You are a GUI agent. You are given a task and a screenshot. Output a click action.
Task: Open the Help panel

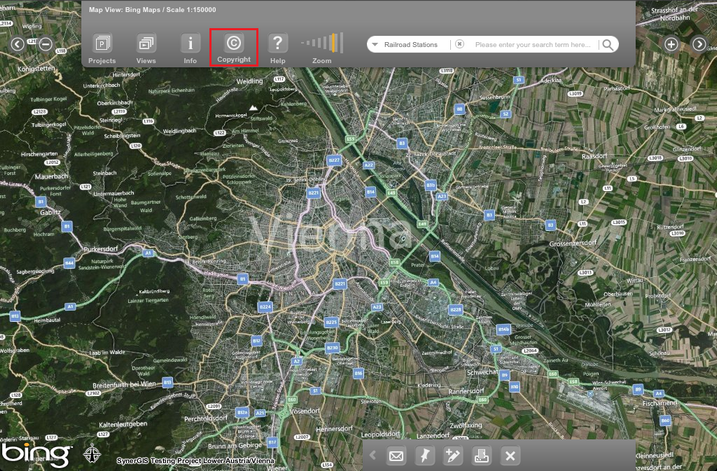278,48
